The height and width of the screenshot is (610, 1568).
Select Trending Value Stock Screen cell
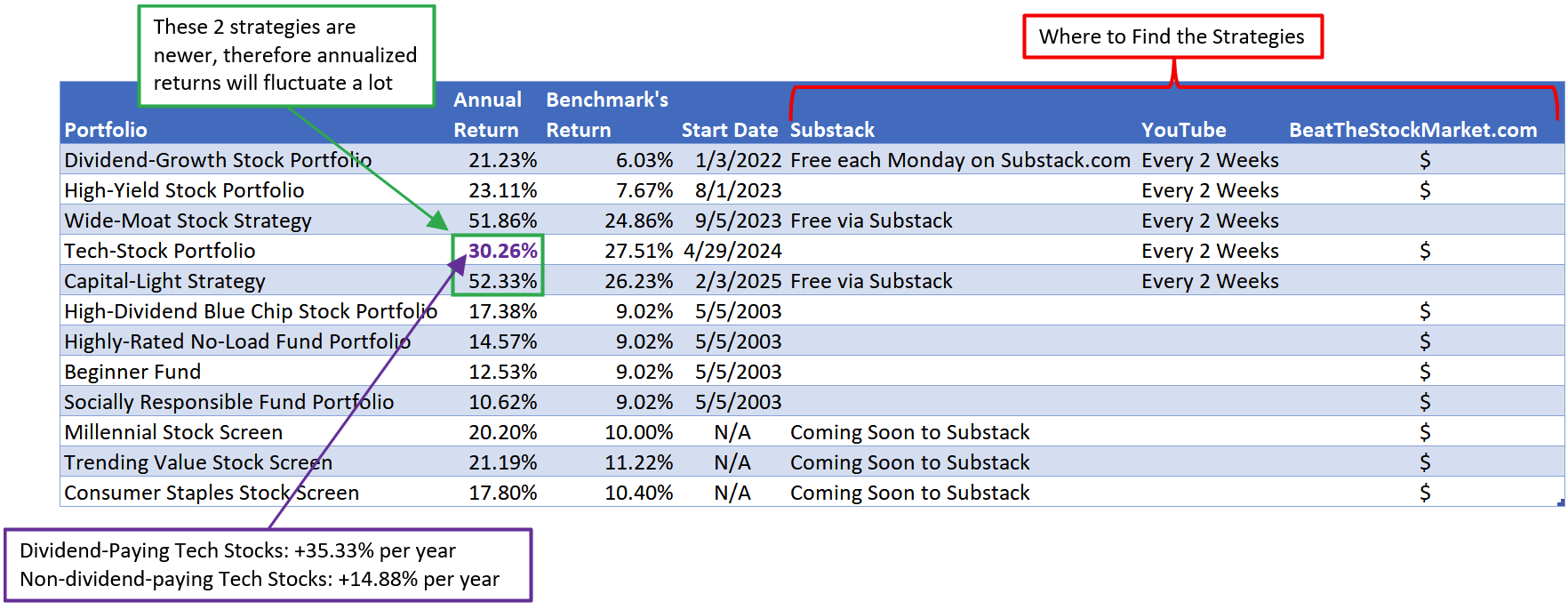pyautogui.click(x=198, y=462)
